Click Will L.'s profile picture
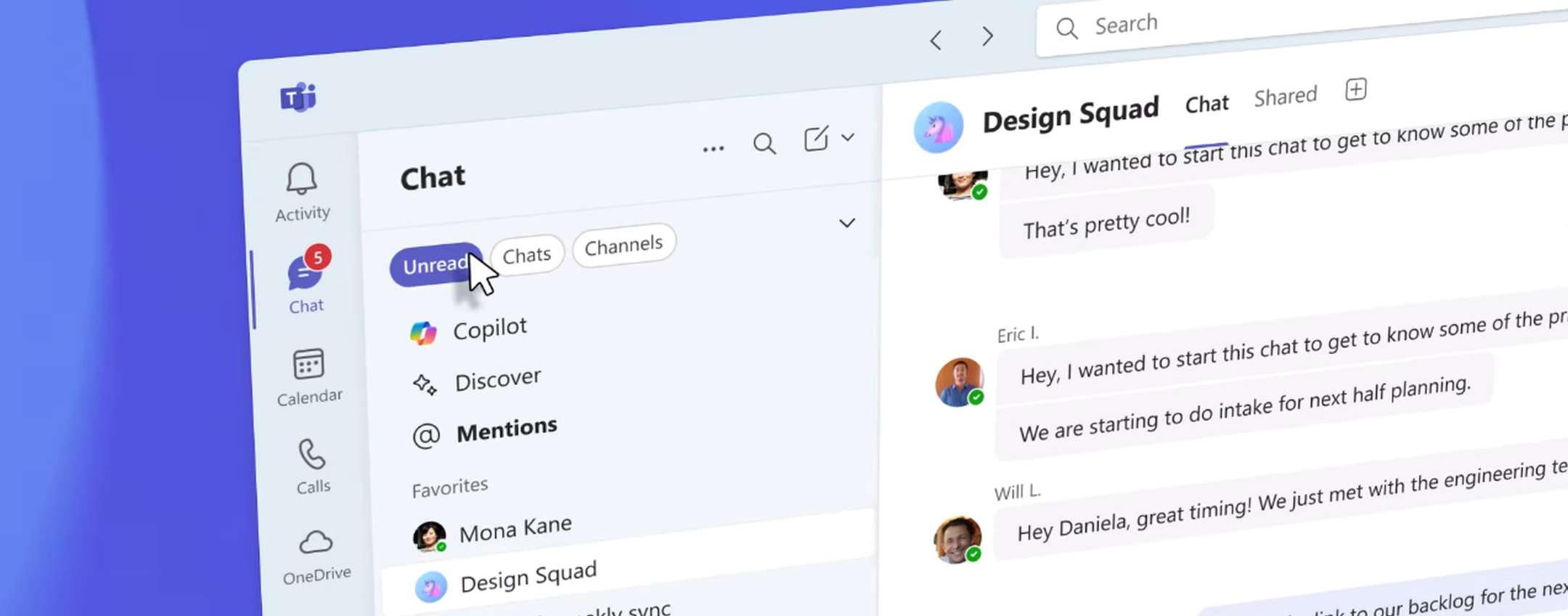1568x616 pixels. coord(957,540)
